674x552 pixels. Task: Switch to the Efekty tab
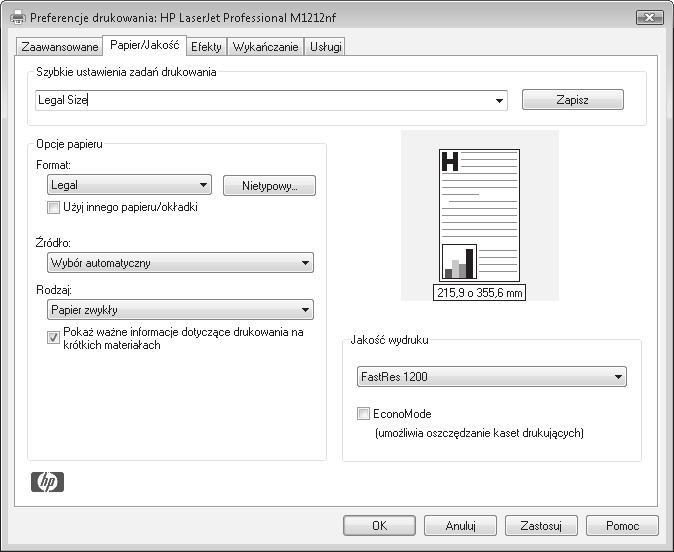206,46
